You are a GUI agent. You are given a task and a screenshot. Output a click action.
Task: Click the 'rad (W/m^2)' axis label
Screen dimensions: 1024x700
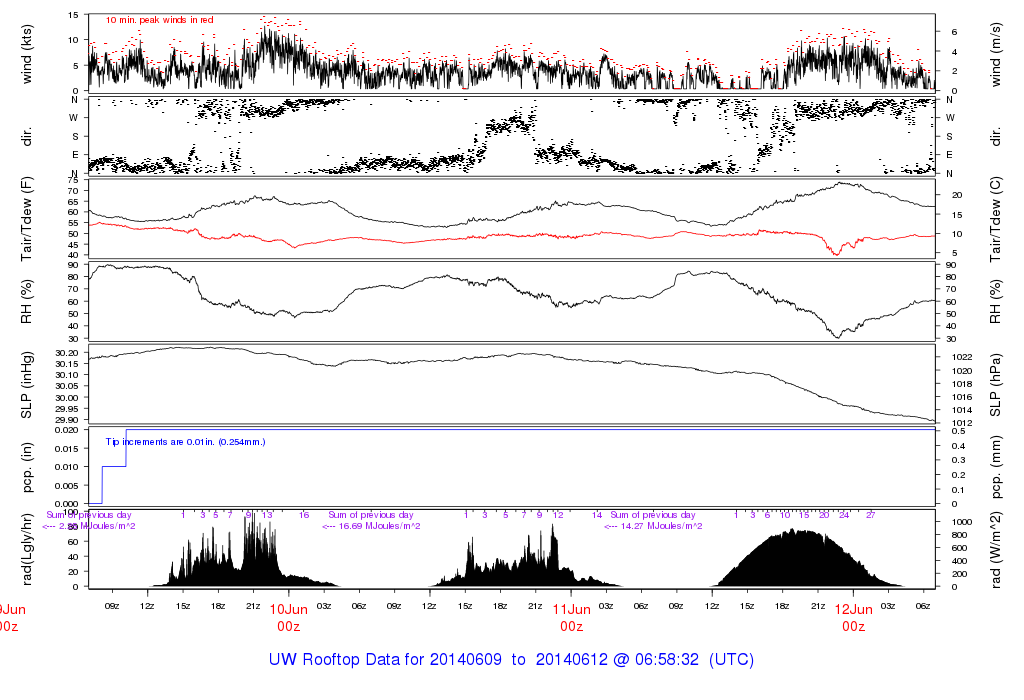[x=995, y=550]
